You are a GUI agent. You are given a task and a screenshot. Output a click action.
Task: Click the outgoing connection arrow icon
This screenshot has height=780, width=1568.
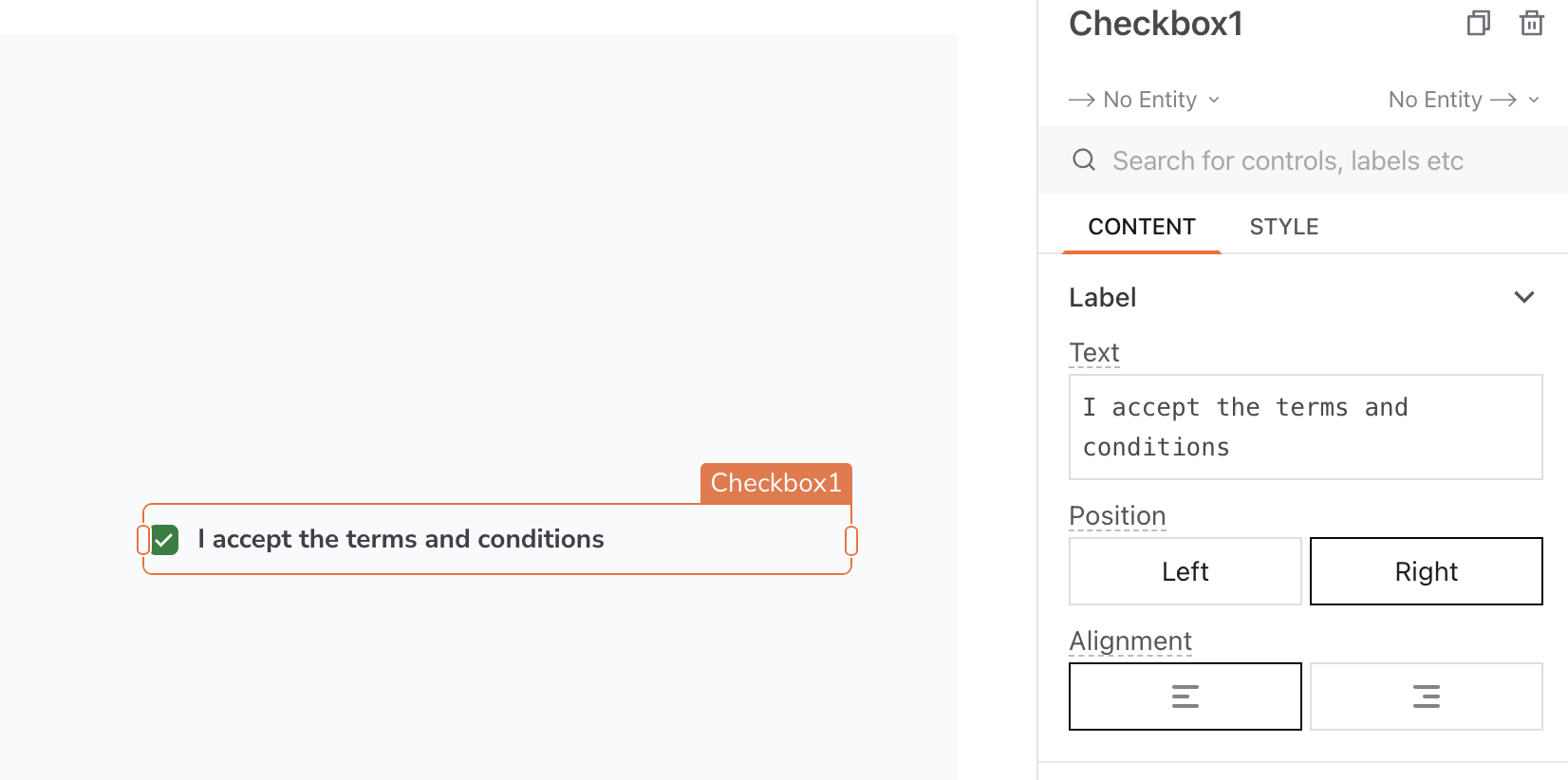click(1505, 99)
